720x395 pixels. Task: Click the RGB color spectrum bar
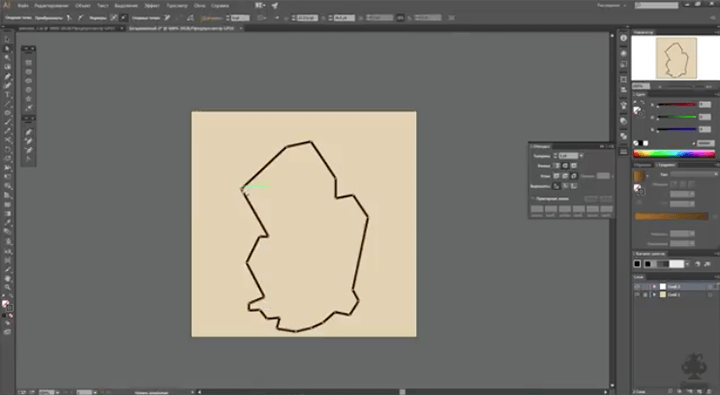(674, 154)
